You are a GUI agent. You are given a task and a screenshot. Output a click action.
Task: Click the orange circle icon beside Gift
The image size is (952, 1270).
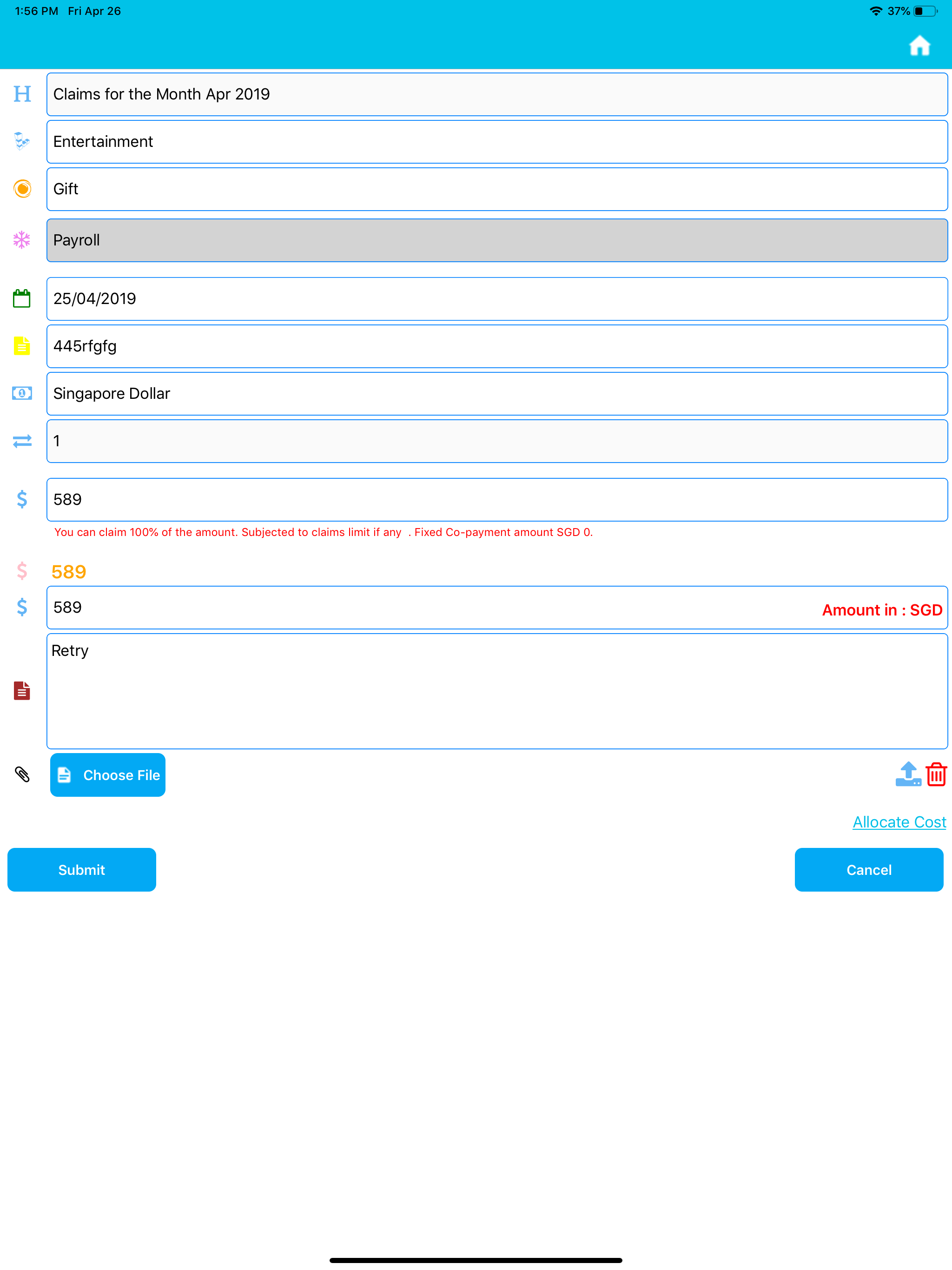pos(22,189)
